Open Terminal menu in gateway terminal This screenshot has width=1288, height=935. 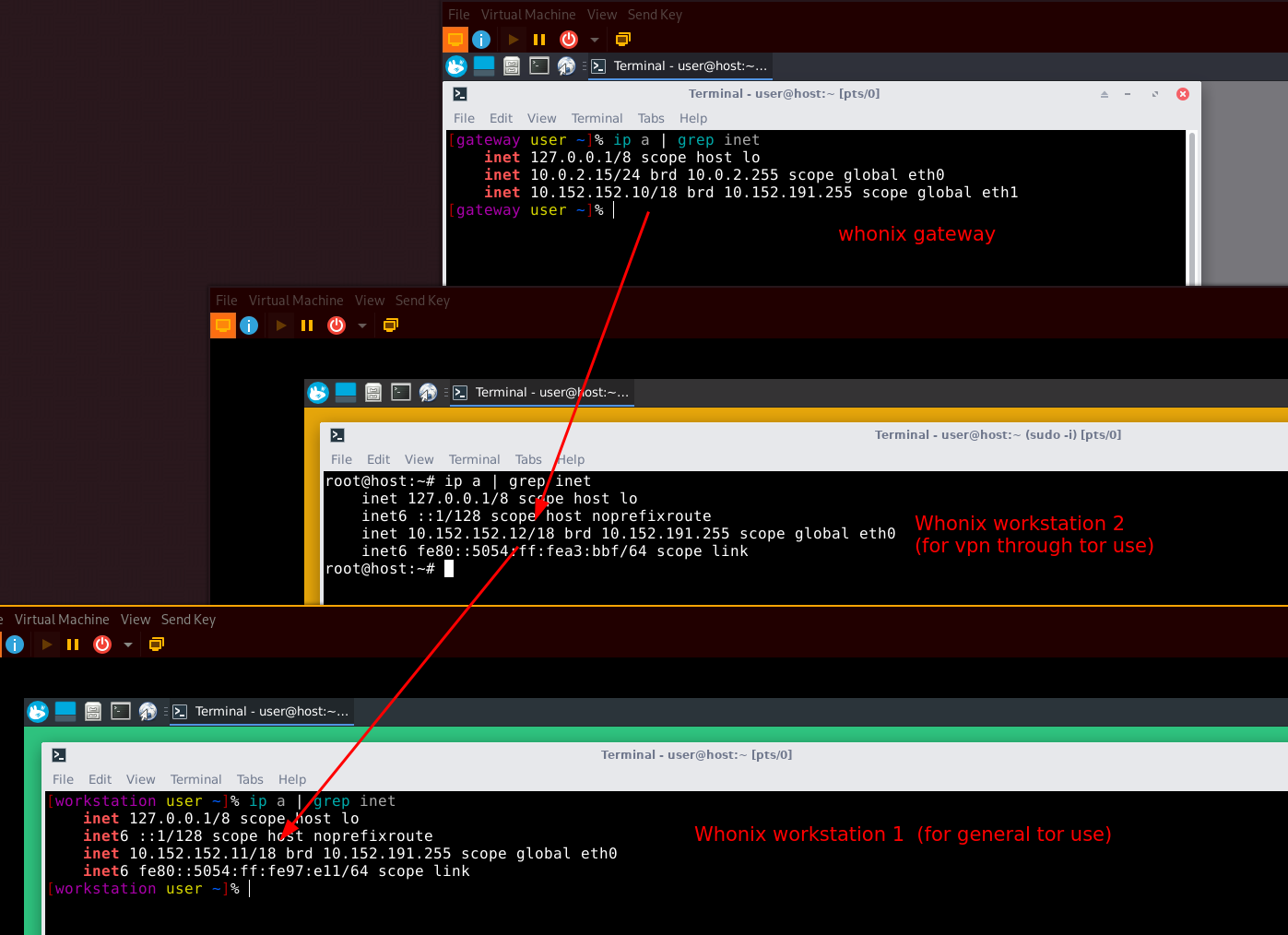click(x=597, y=118)
